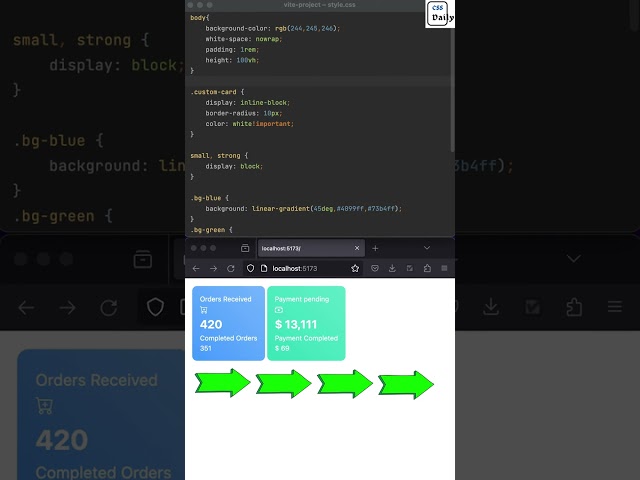Bookmark this page with the star icon

[355, 268]
